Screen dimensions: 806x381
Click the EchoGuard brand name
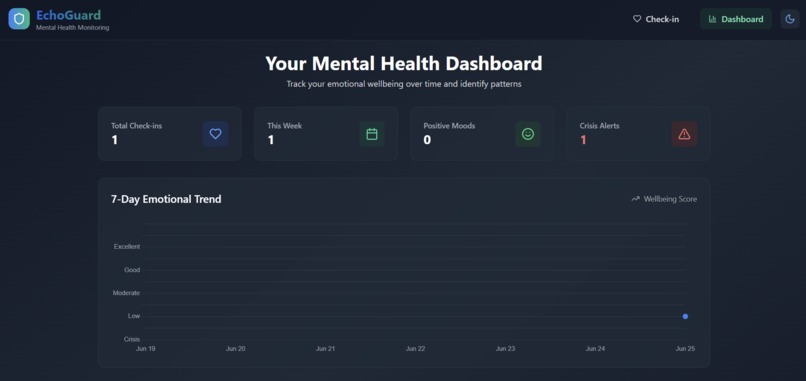tap(68, 15)
